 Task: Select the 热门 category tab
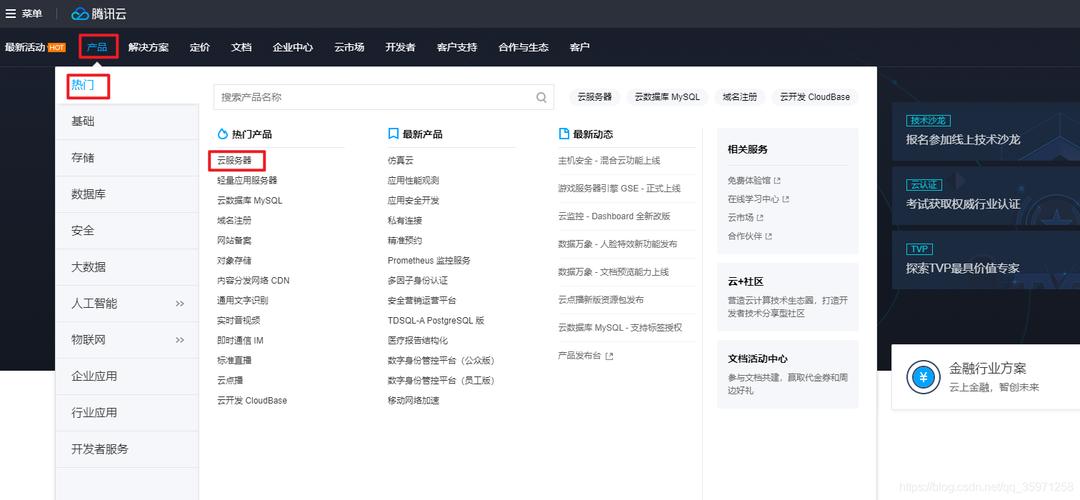(82, 86)
